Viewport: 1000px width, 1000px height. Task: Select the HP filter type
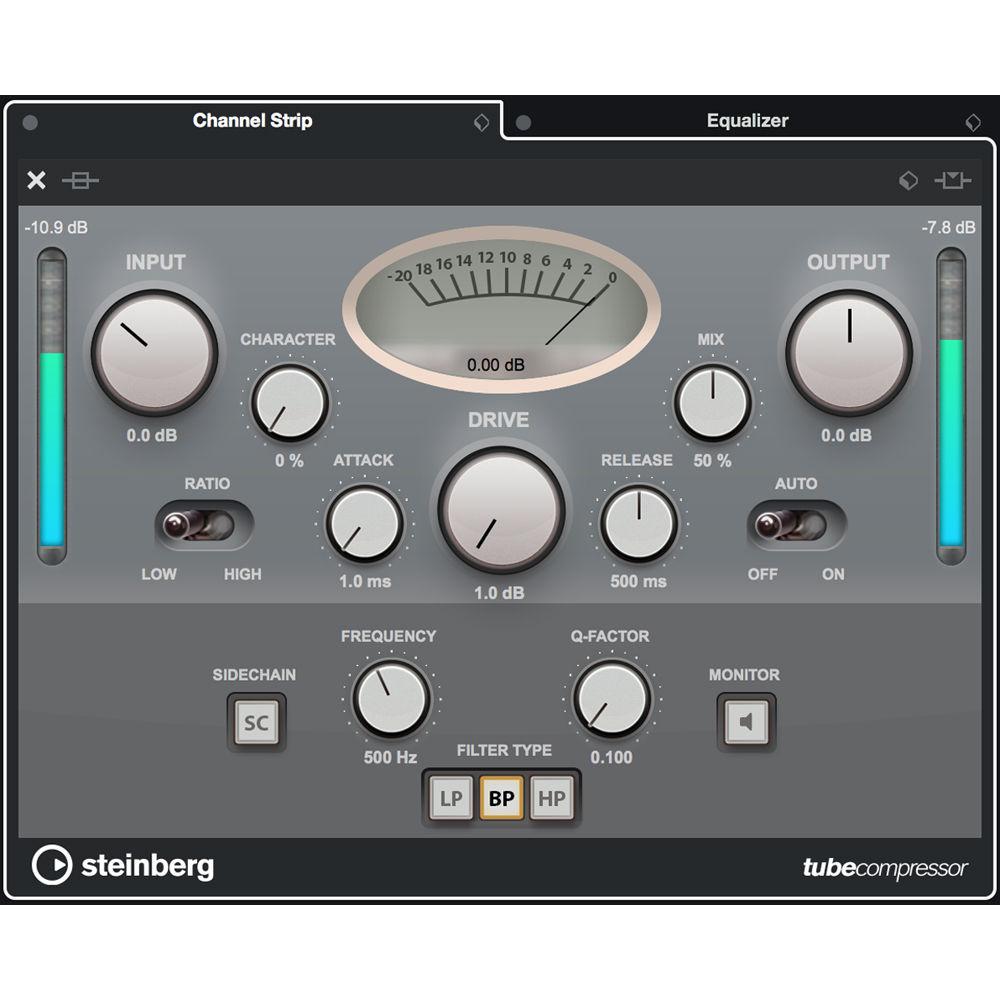[x=554, y=798]
